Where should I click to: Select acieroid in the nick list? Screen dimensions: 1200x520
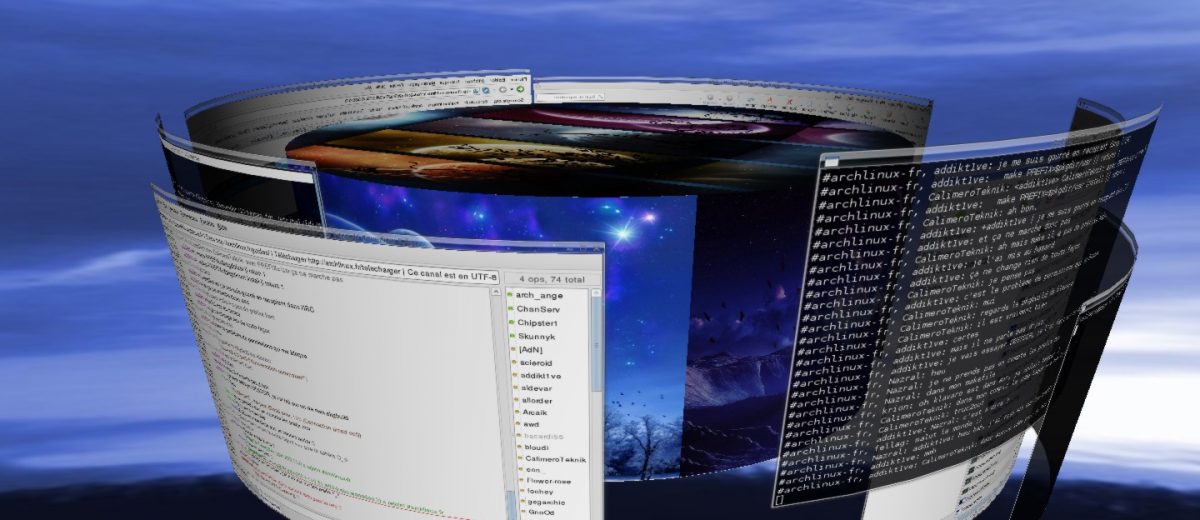pyautogui.click(x=536, y=363)
